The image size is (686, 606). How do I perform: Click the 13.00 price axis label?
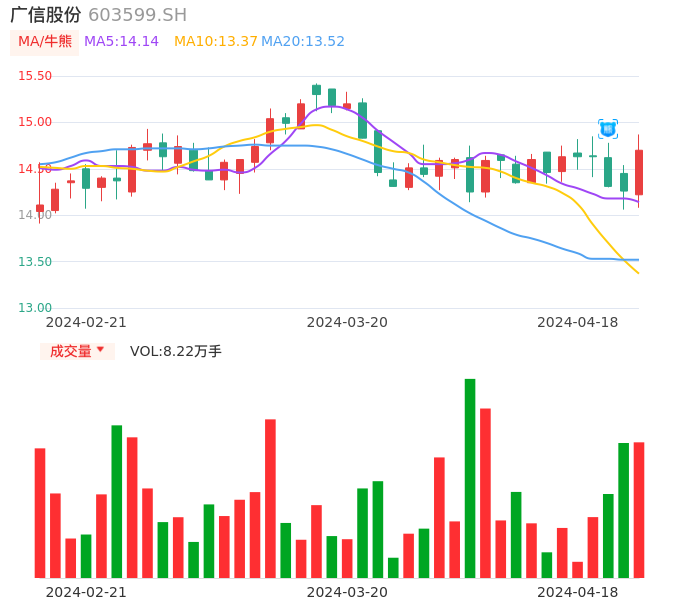click(35, 308)
